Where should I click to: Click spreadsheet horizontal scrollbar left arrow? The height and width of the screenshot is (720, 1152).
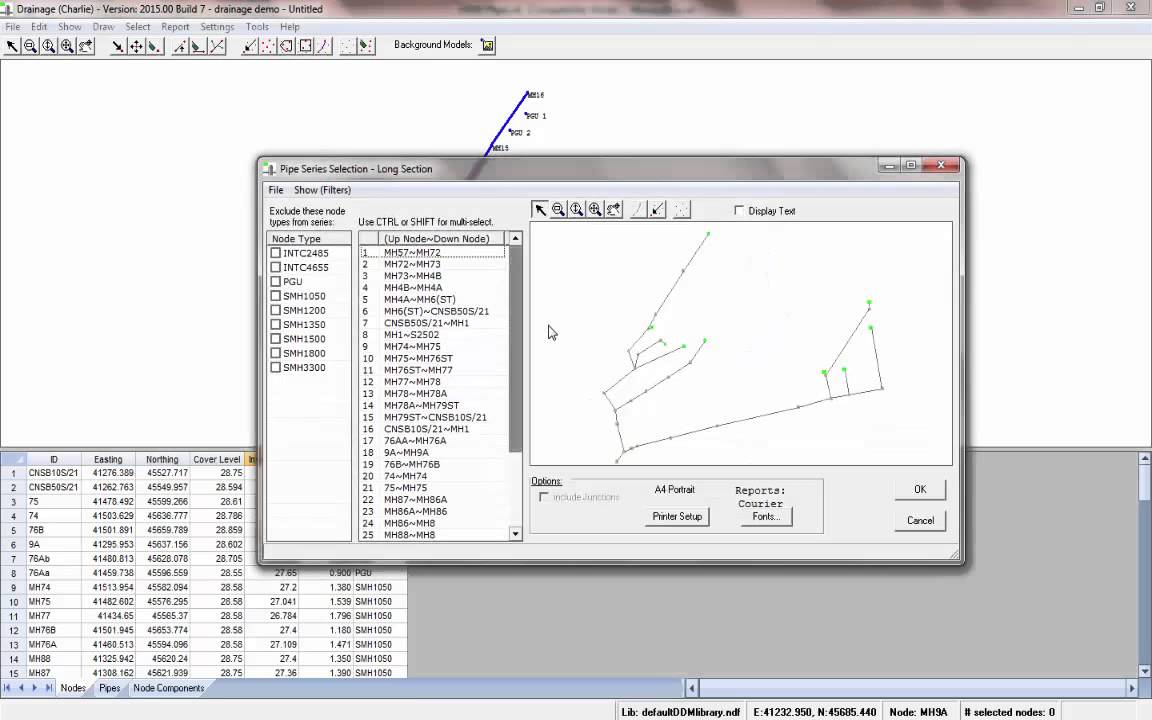(691, 688)
